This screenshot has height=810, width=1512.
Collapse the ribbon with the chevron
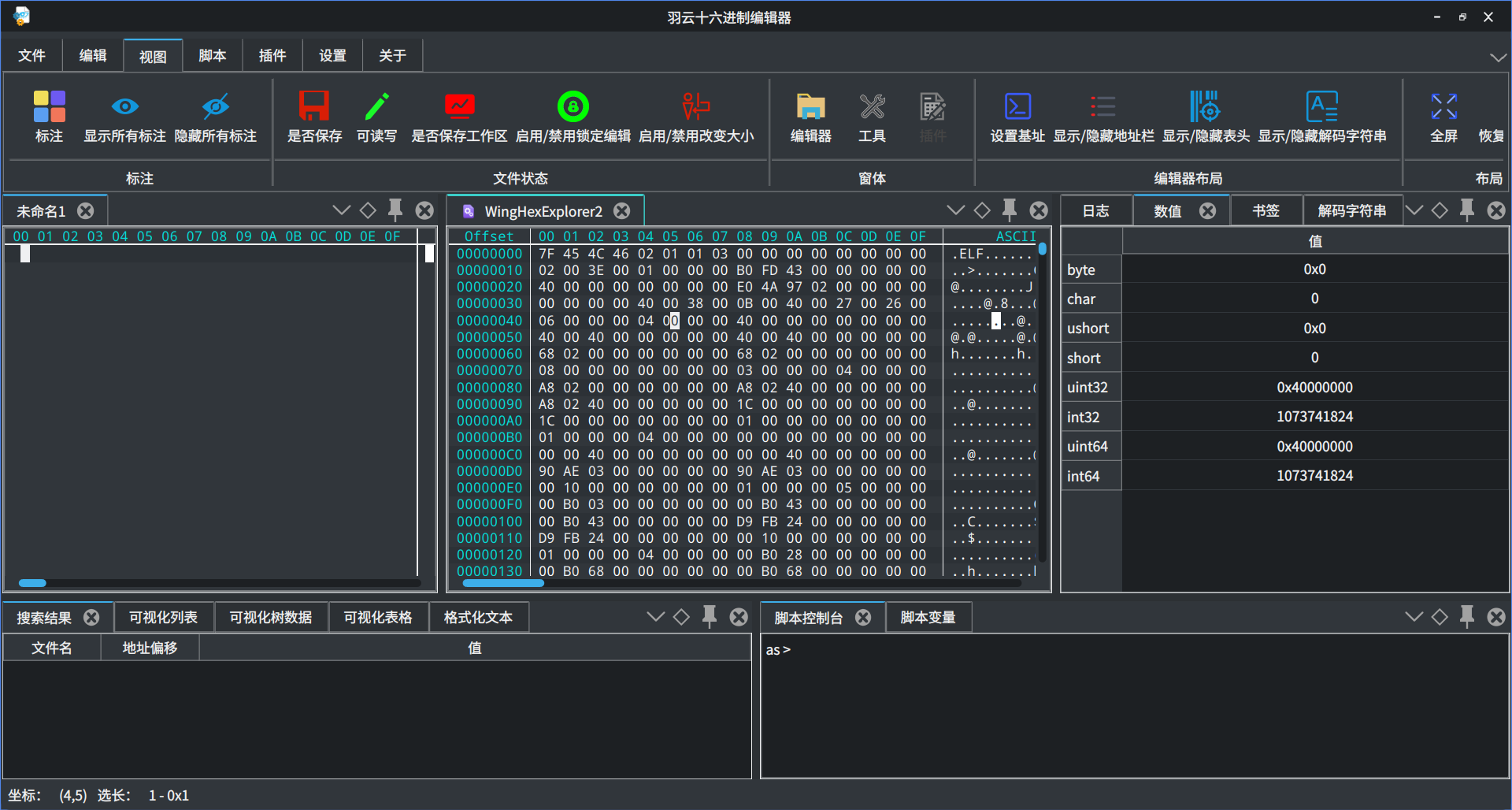[1497, 57]
